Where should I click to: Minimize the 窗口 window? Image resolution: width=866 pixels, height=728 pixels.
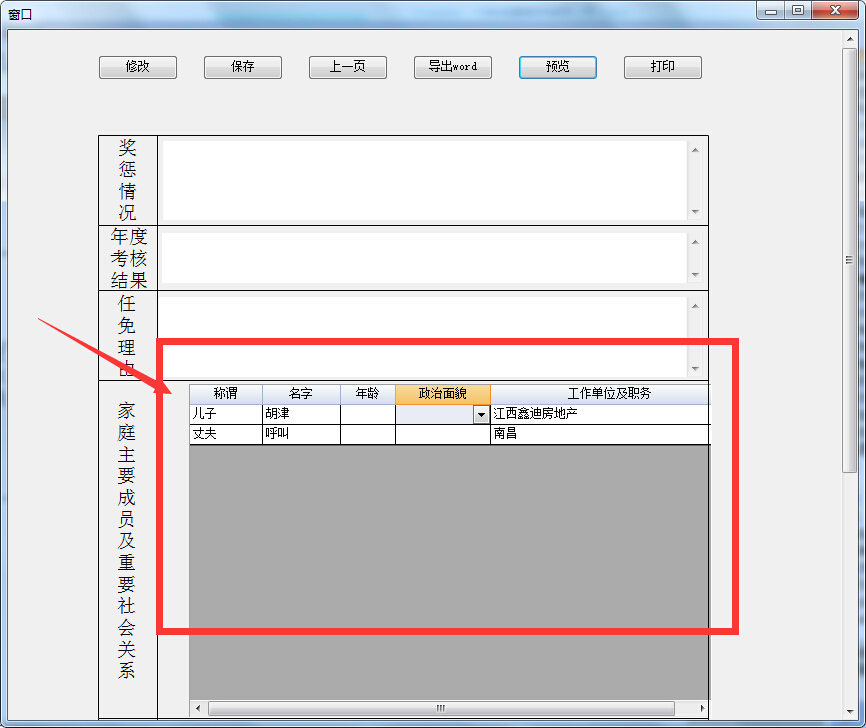(x=771, y=10)
